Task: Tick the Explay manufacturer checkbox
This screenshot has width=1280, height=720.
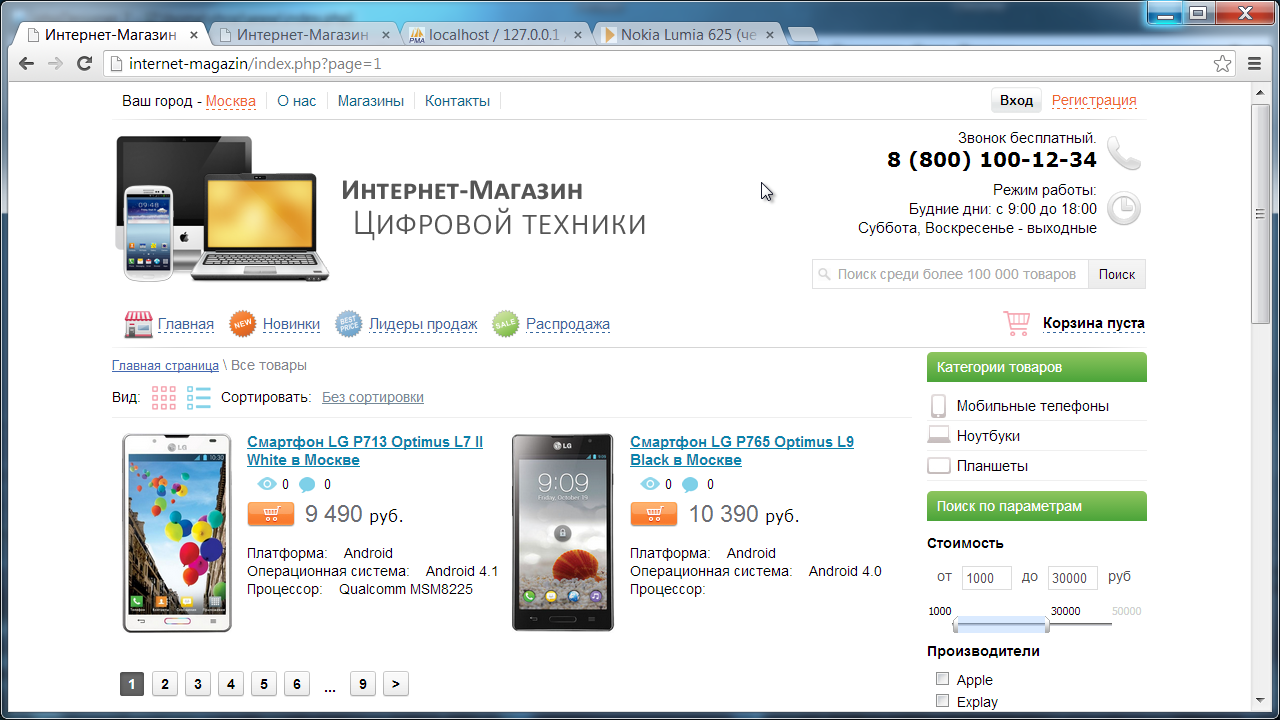Action: [942, 701]
